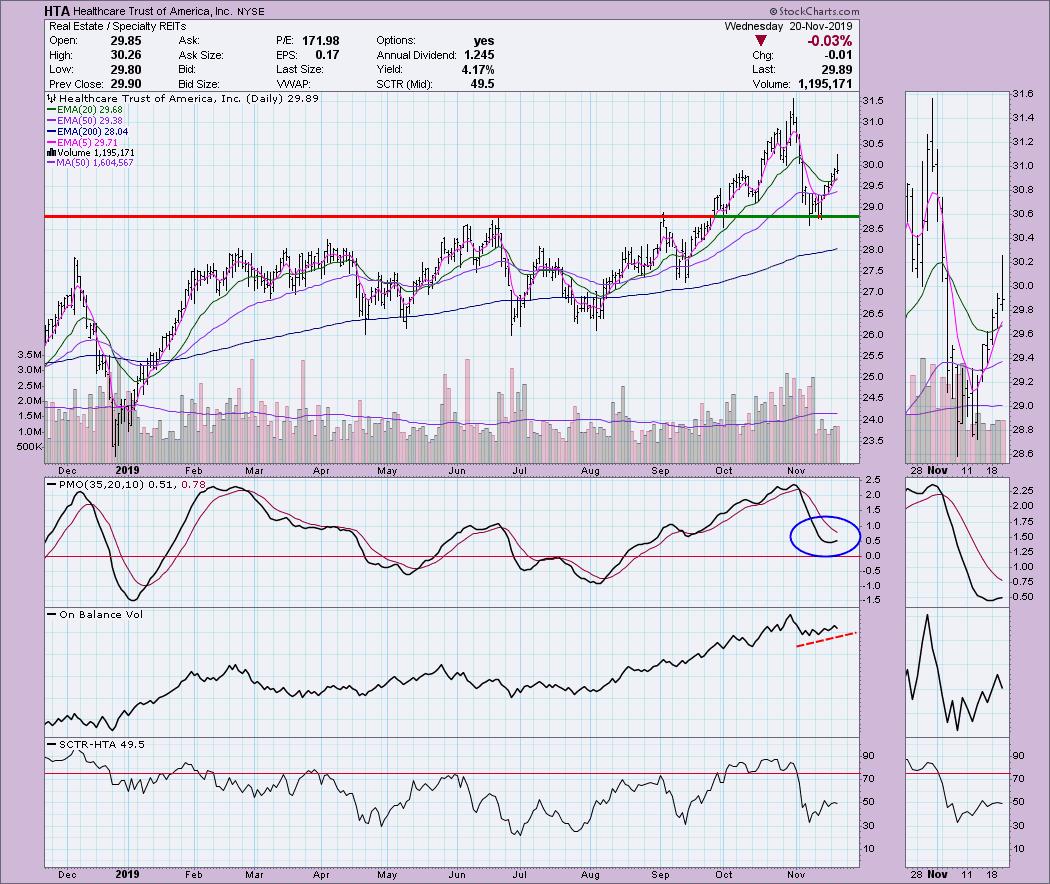Click the Options value 'yes'
This screenshot has width=1050, height=884.
[483, 41]
